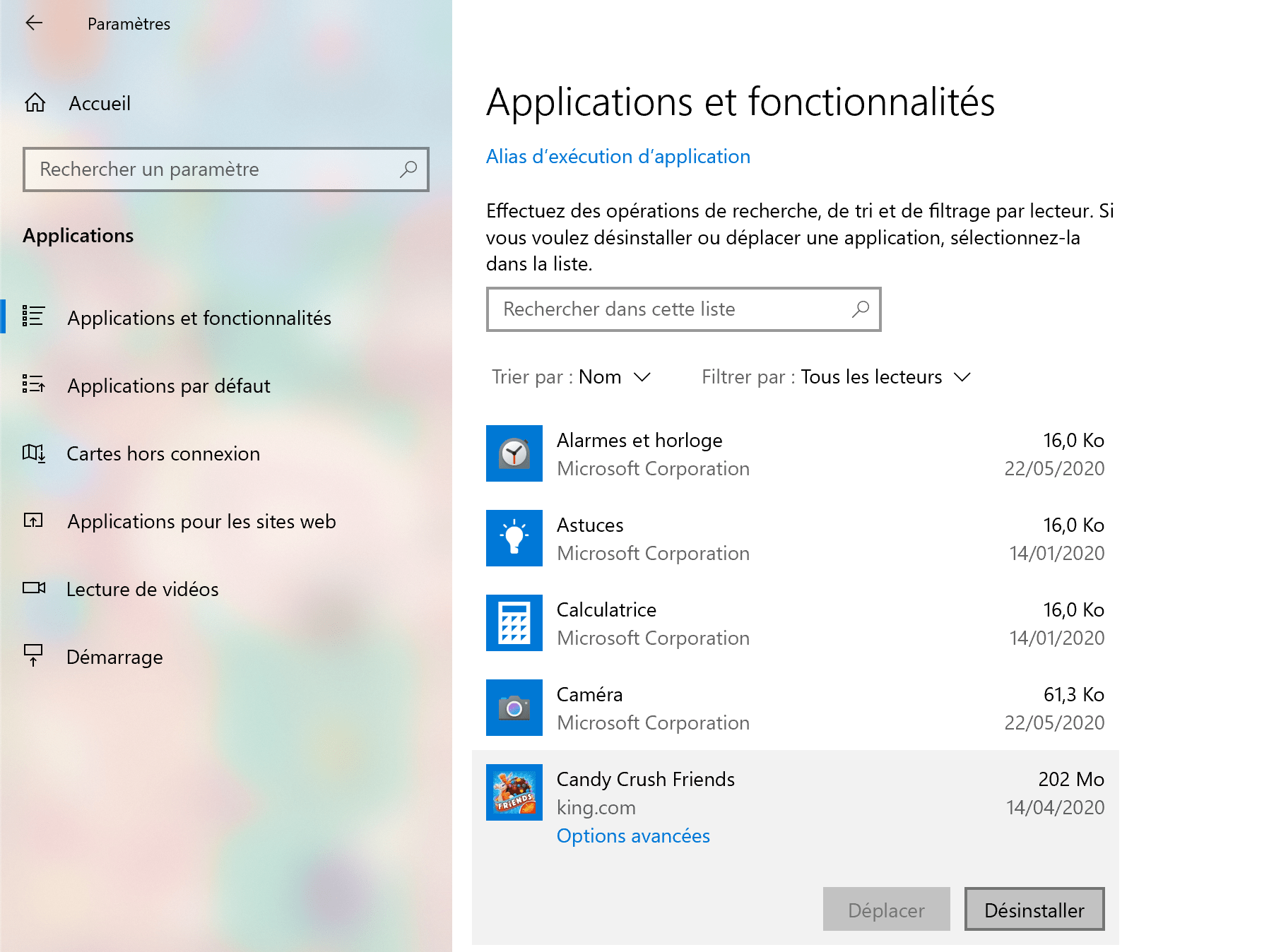Select the Alarmes et horloge entry
Image resolution: width=1269 pixels, height=952 pixels.
(796, 453)
